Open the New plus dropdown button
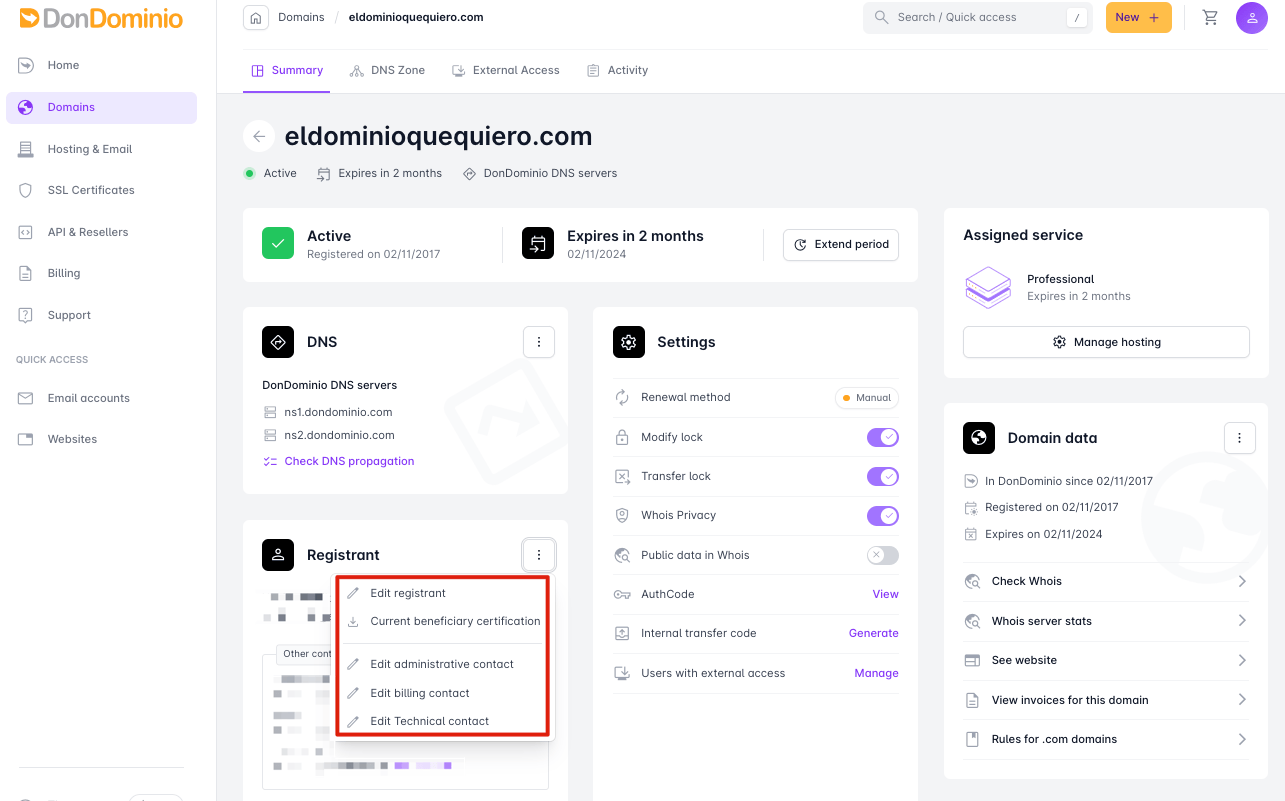 pyautogui.click(x=1138, y=17)
